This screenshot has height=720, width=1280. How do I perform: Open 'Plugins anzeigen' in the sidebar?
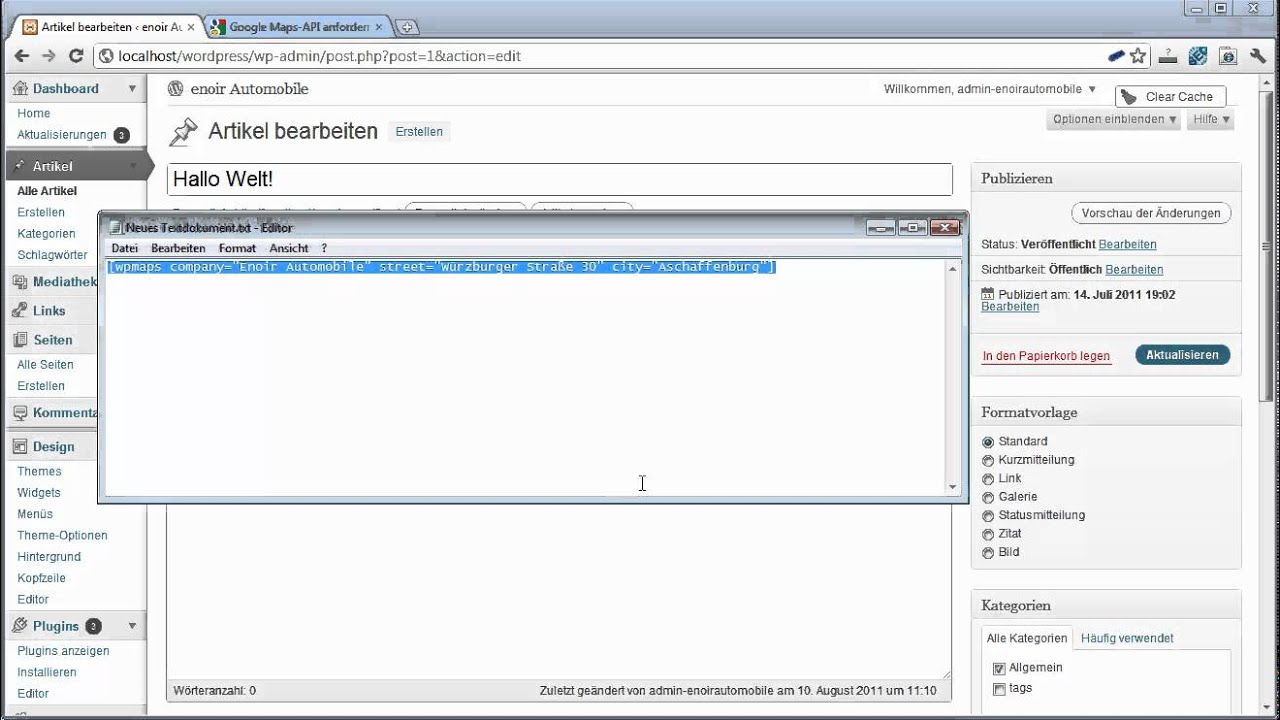pos(63,651)
